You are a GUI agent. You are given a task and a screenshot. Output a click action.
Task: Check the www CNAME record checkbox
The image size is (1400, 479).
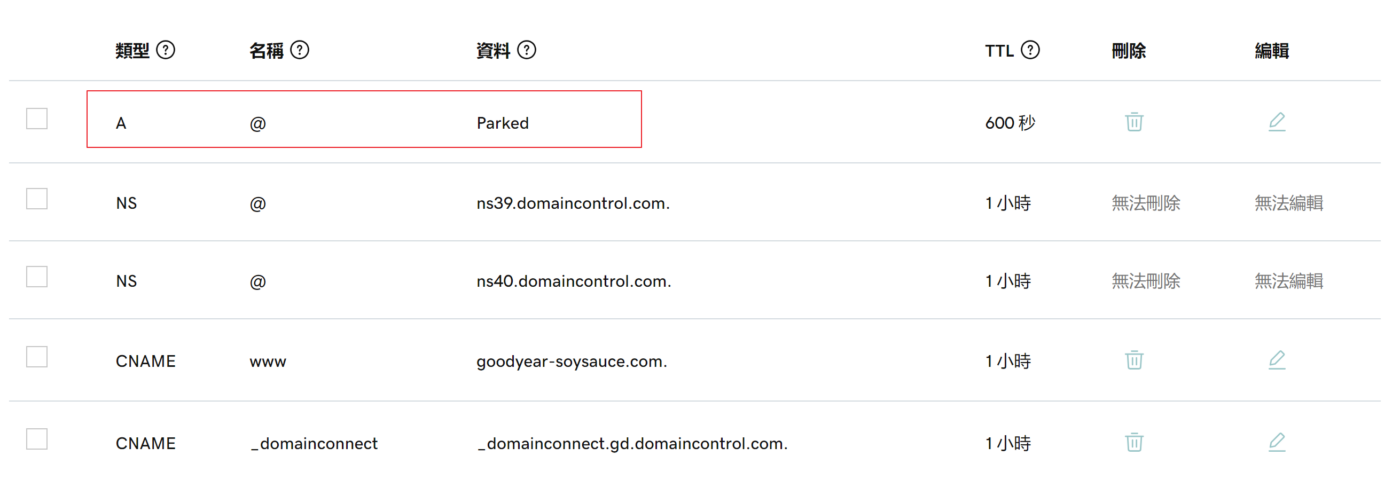[x=37, y=357]
